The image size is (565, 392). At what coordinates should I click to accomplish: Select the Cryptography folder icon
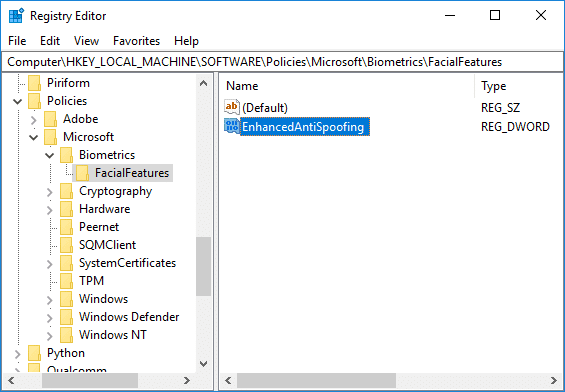click(67, 191)
